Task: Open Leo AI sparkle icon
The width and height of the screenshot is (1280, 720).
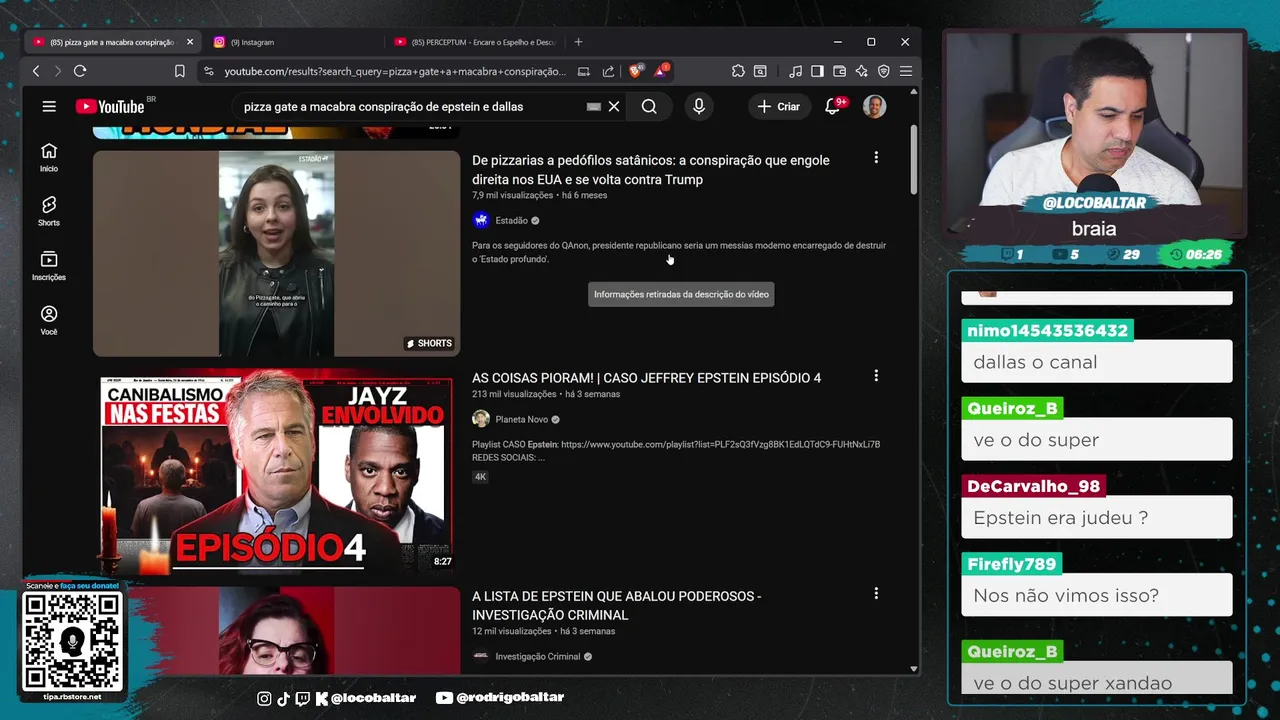Action: (861, 71)
